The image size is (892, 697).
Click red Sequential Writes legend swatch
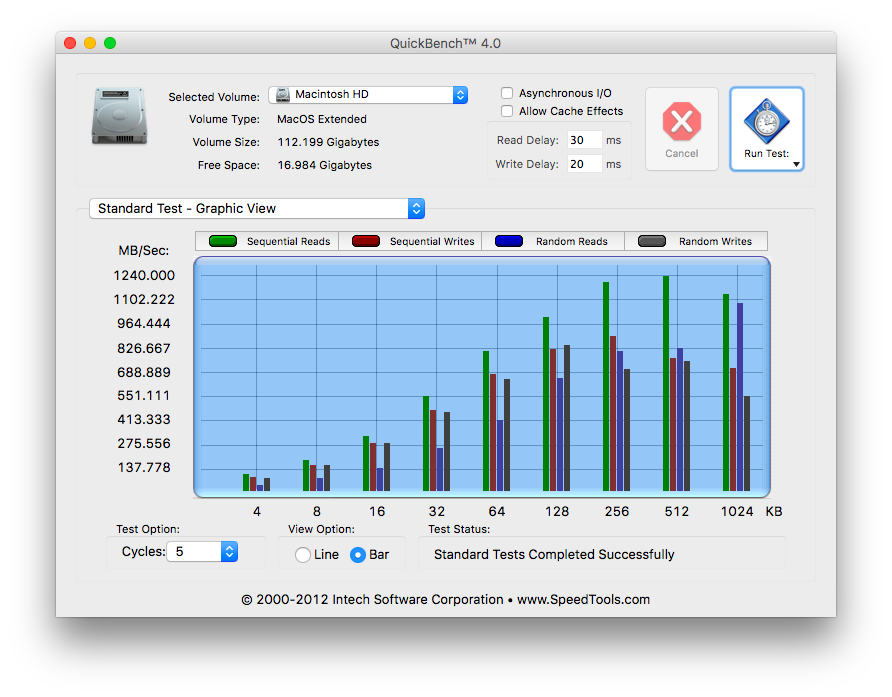click(x=366, y=241)
